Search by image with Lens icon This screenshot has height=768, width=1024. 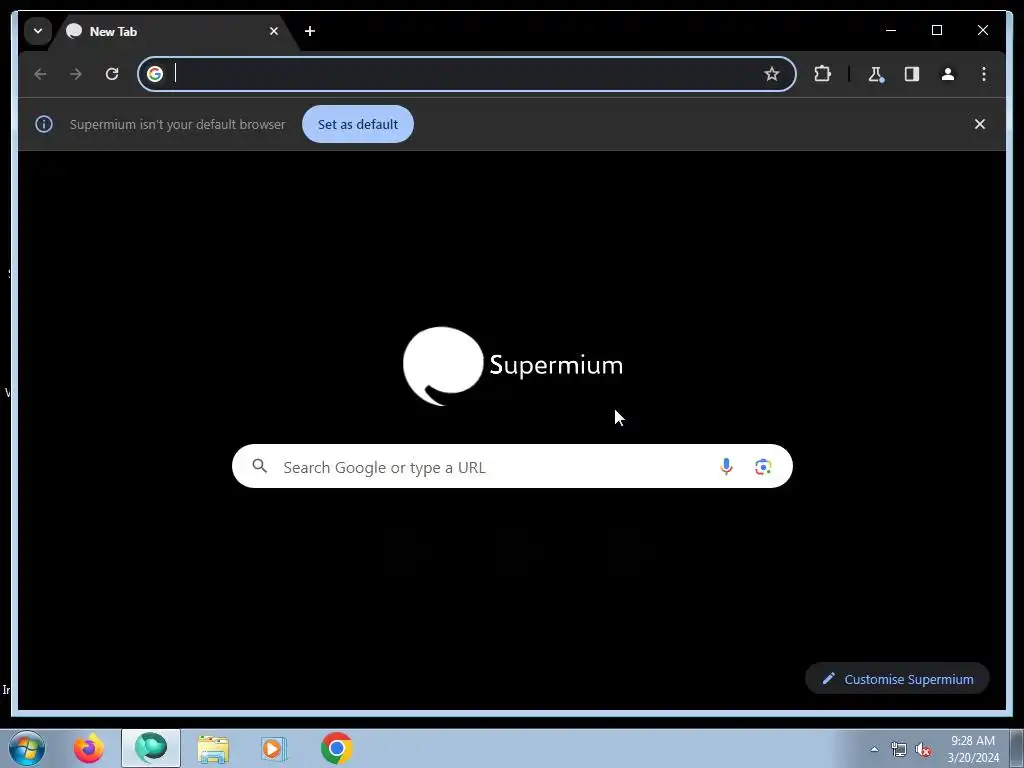pyautogui.click(x=763, y=466)
